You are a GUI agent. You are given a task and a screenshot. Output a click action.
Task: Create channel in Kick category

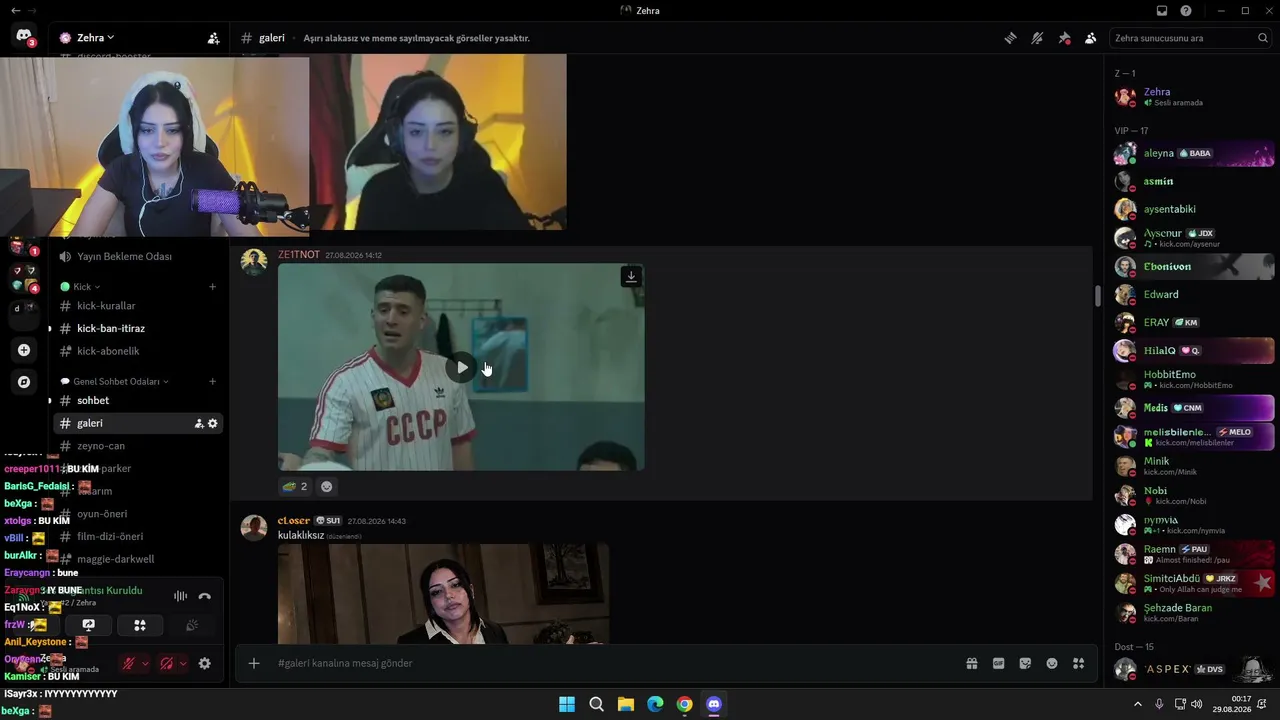212,287
